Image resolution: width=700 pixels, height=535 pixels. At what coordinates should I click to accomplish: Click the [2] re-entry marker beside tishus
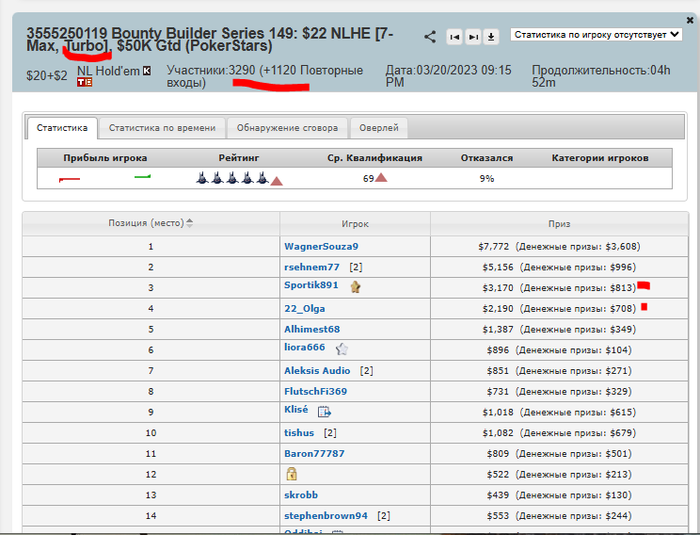[330, 433]
